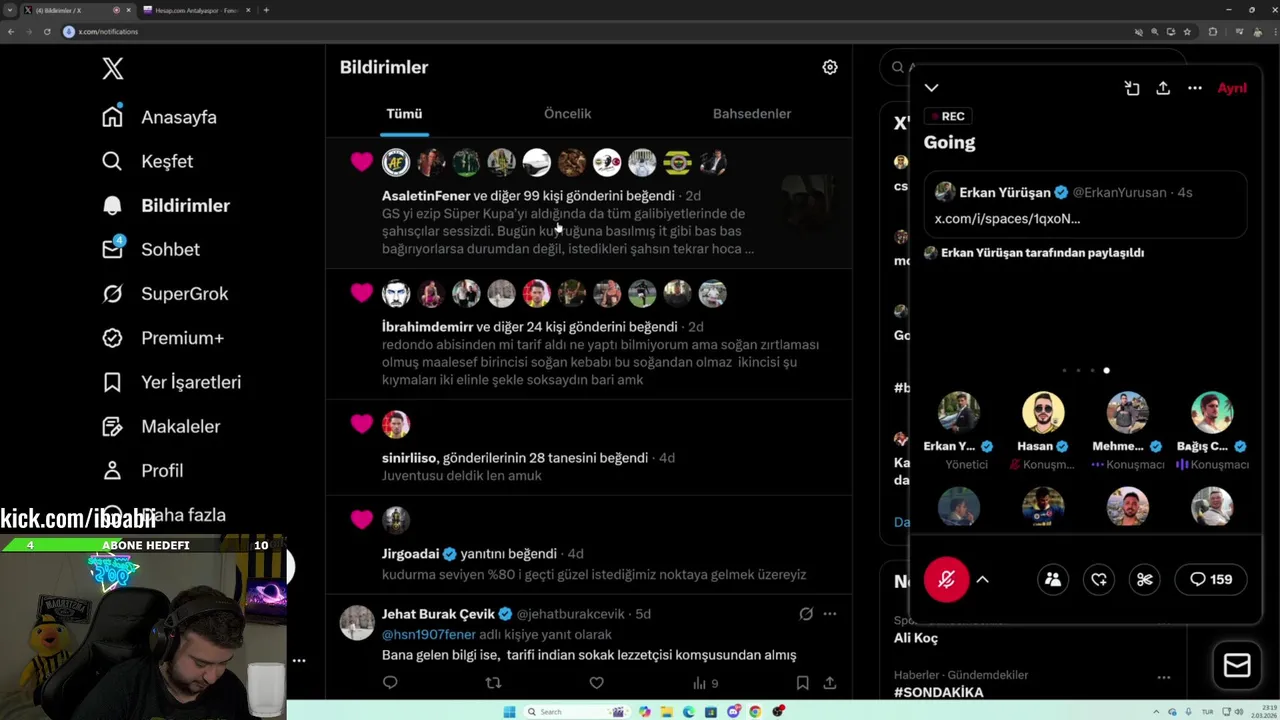Open #SONDAKİKA trending hashtag
The image size is (1280, 720).
click(938, 692)
